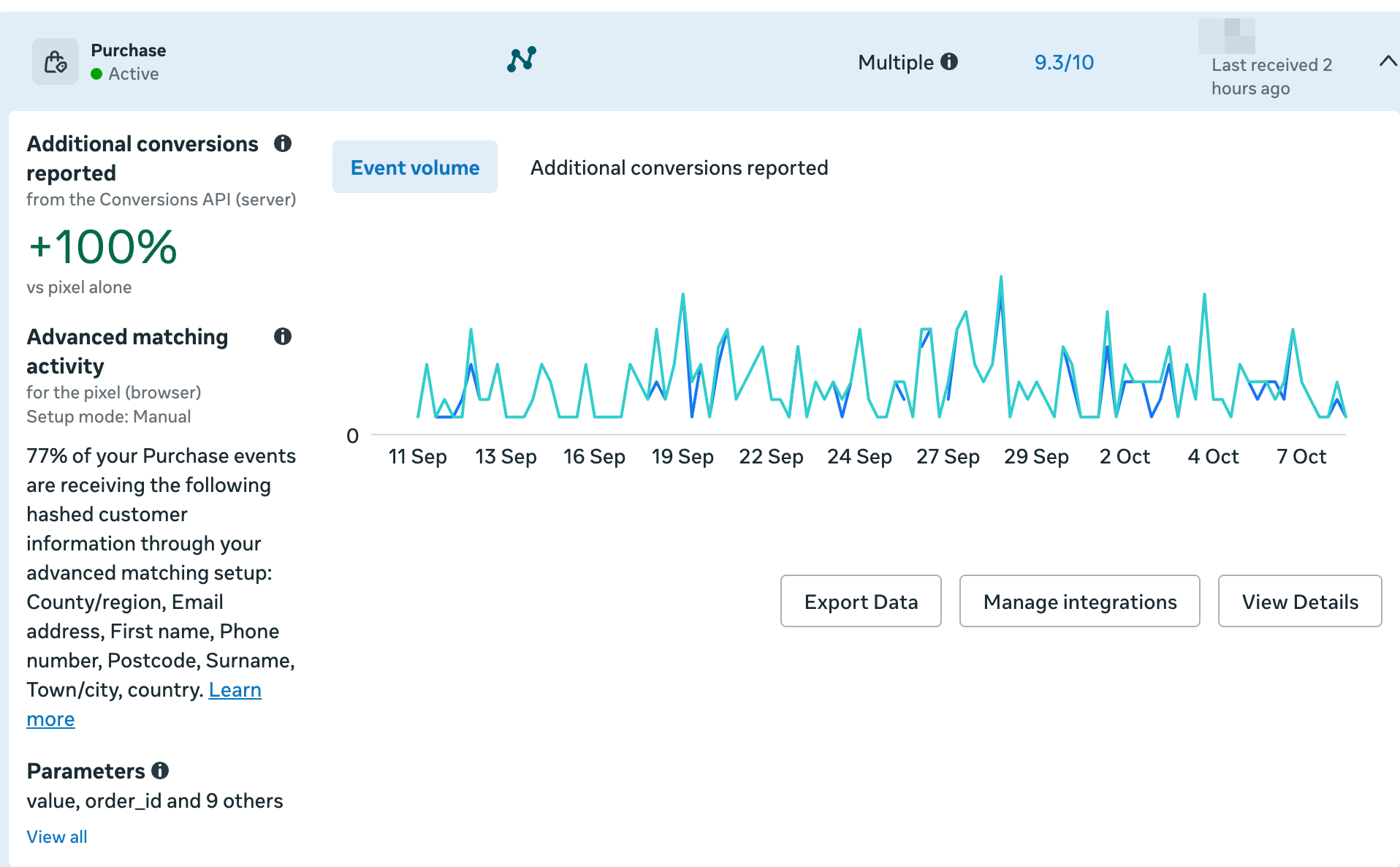Switch to Event volume tab

point(415,167)
